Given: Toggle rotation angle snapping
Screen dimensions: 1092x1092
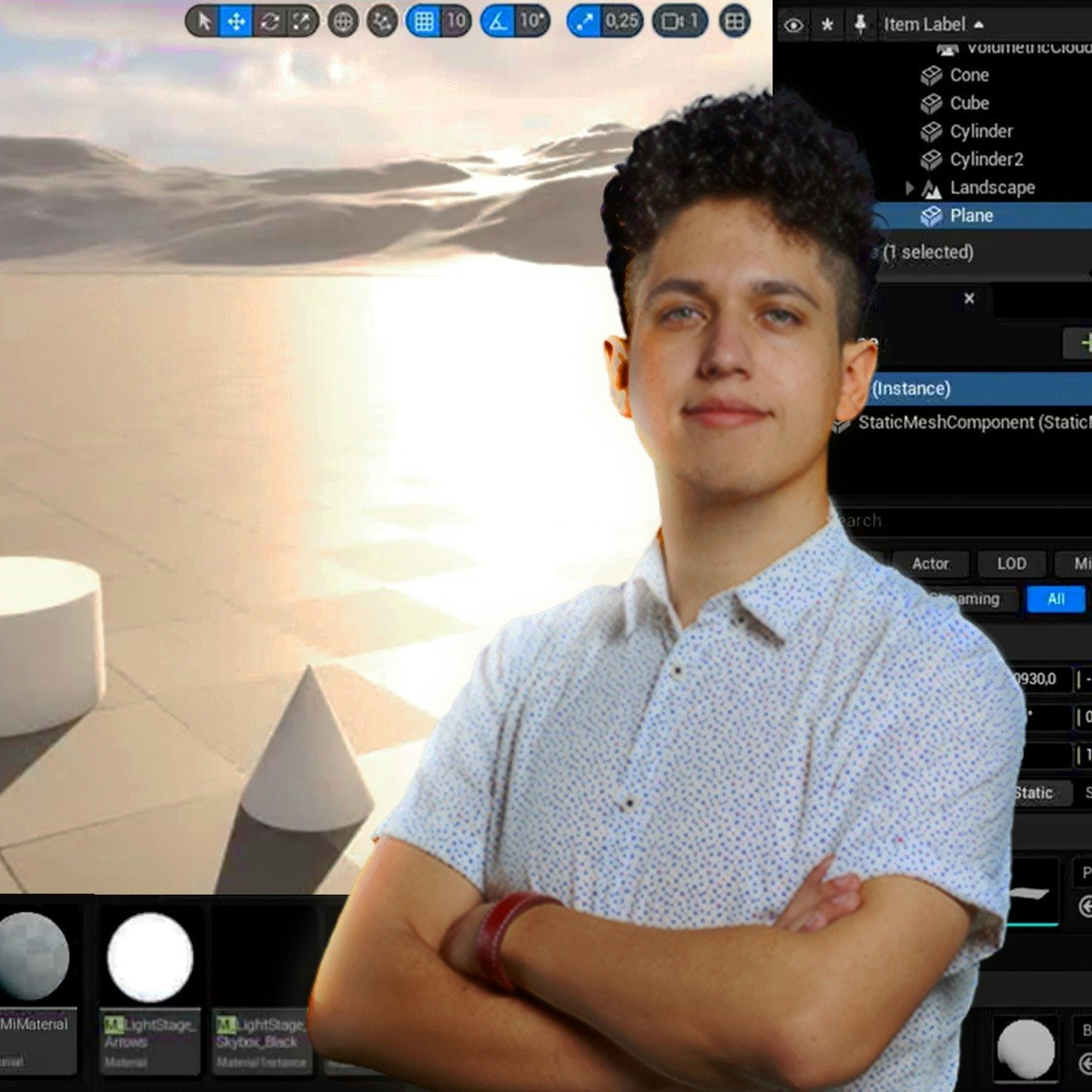Looking at the screenshot, I should tap(498, 21).
